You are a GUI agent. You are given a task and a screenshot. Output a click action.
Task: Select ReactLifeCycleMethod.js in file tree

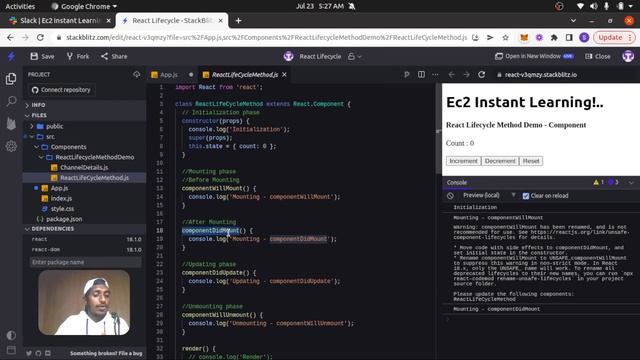click(x=84, y=178)
